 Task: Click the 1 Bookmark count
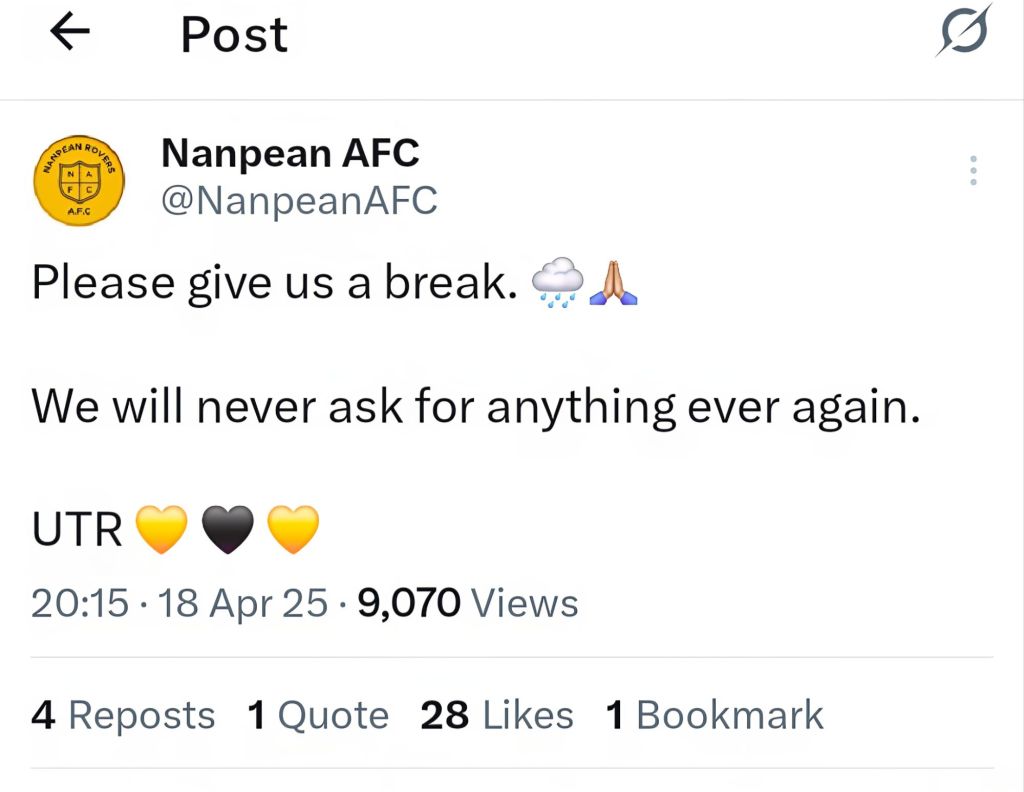click(x=714, y=715)
